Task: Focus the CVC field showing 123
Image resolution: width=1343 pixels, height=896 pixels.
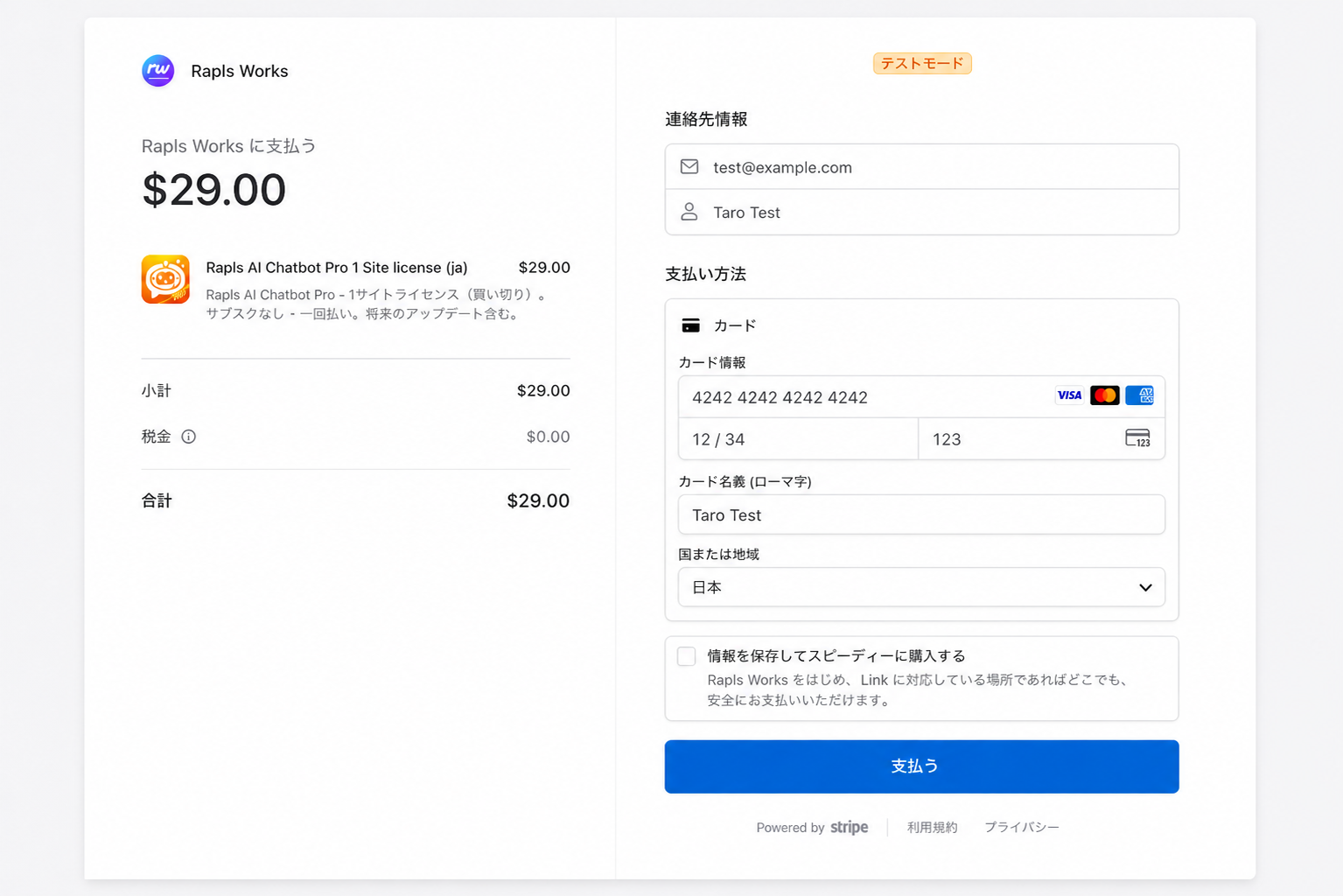Action: 1042,439
